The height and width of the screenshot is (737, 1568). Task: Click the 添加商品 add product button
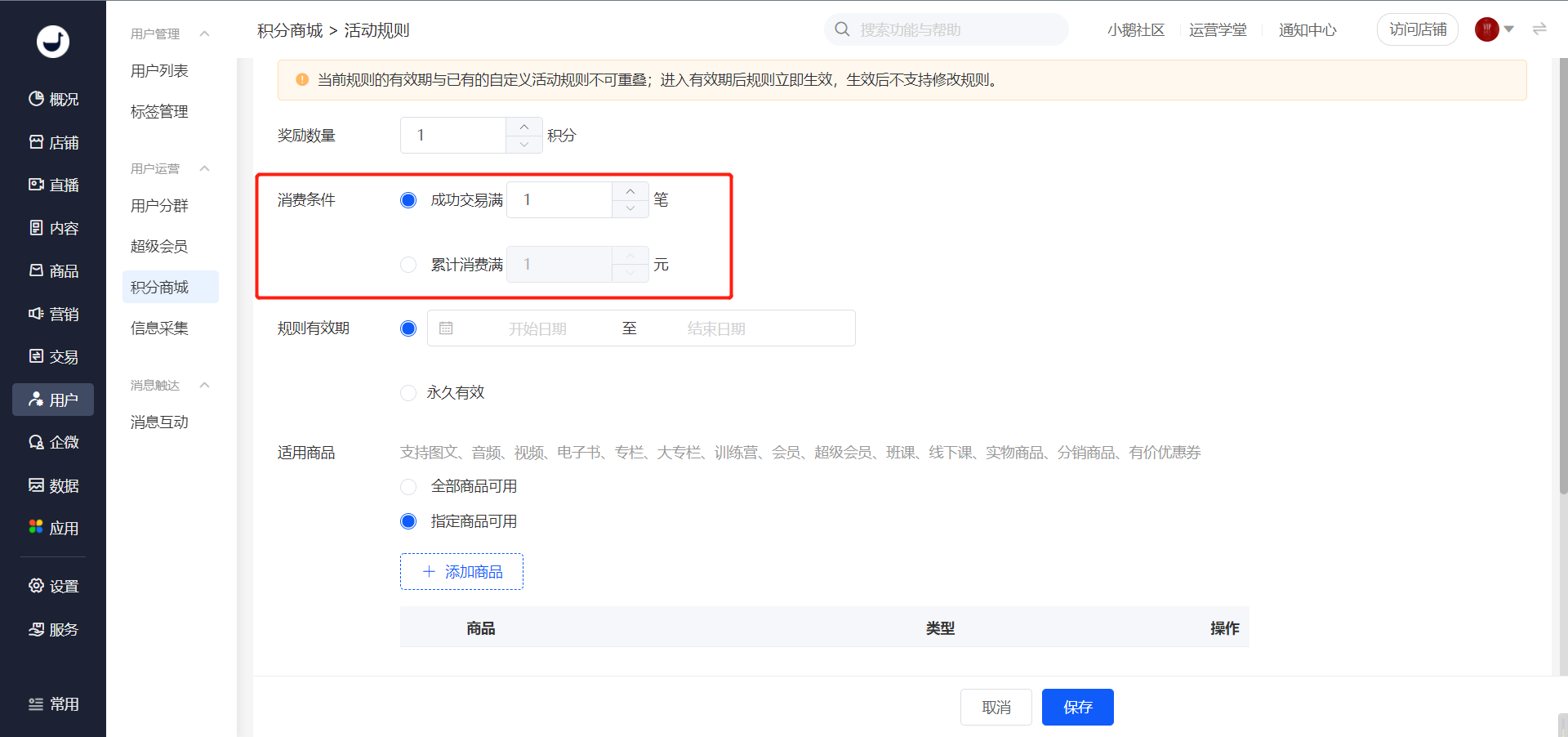(x=461, y=572)
